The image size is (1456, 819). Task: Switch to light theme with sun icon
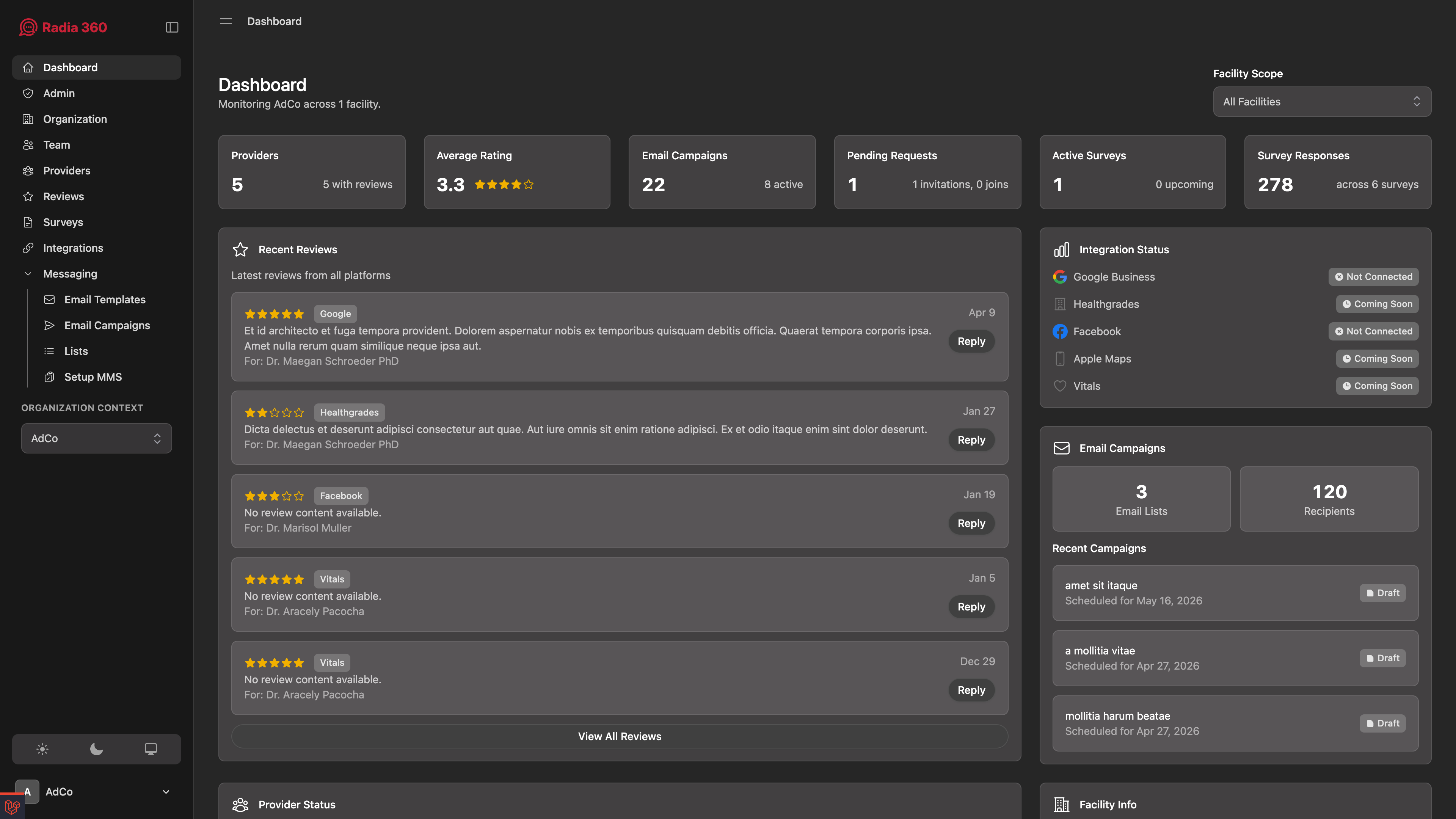[x=42, y=749]
